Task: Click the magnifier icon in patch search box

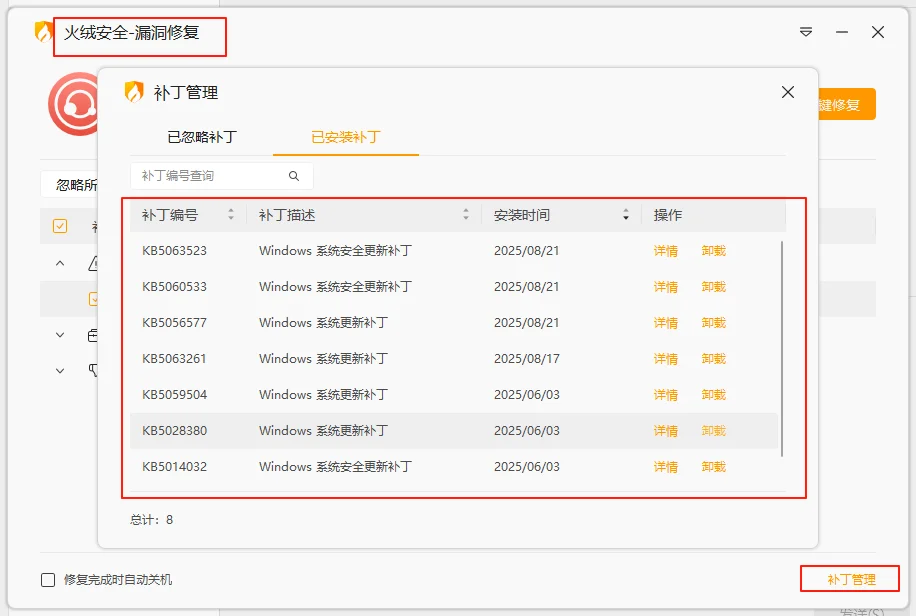Action: point(294,174)
